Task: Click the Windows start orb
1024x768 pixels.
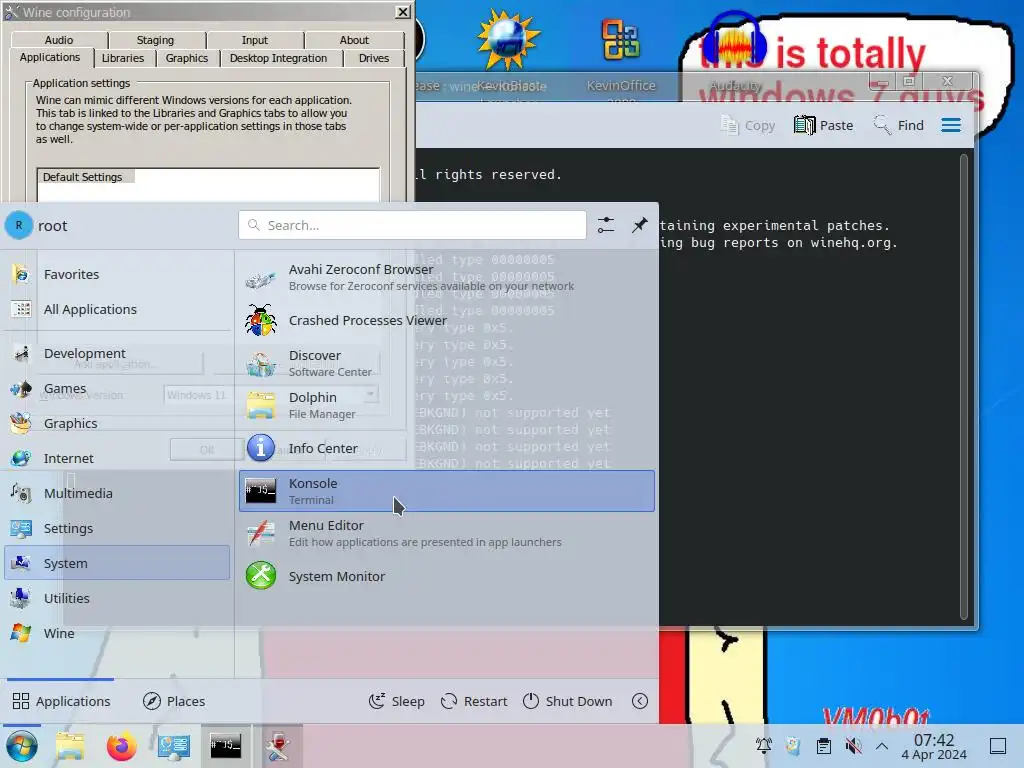Action: click(x=22, y=746)
